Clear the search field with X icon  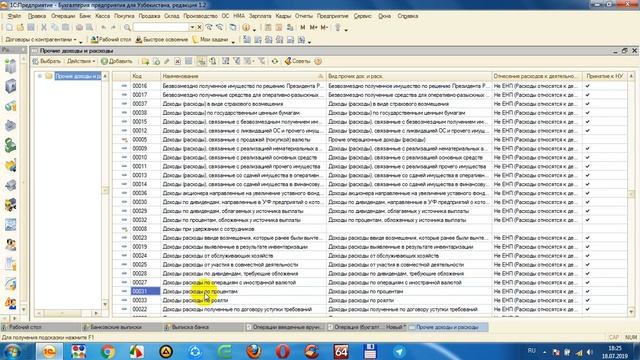point(199,27)
